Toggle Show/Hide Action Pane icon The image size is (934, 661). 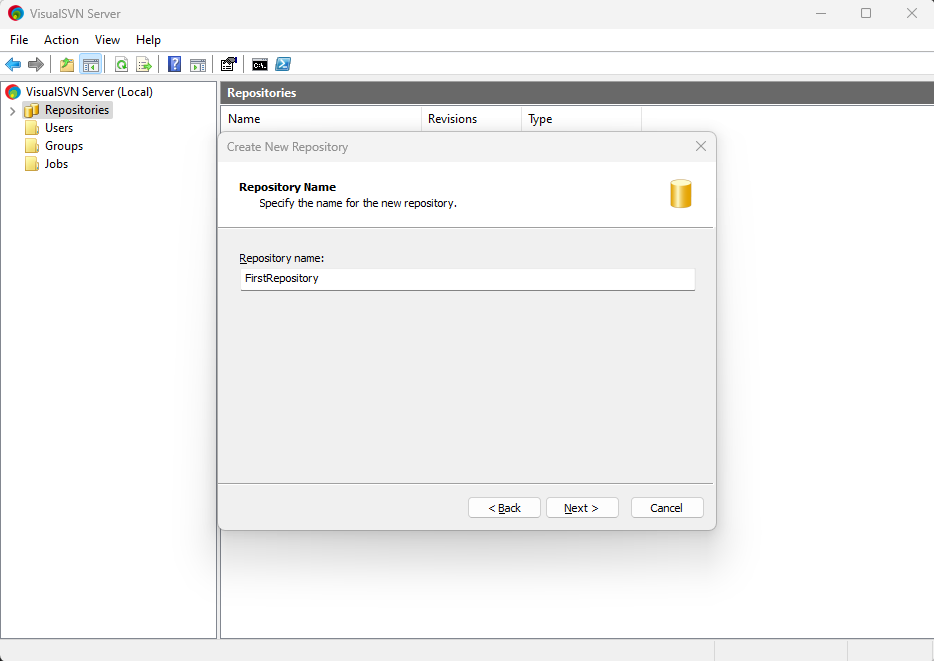[198, 65]
